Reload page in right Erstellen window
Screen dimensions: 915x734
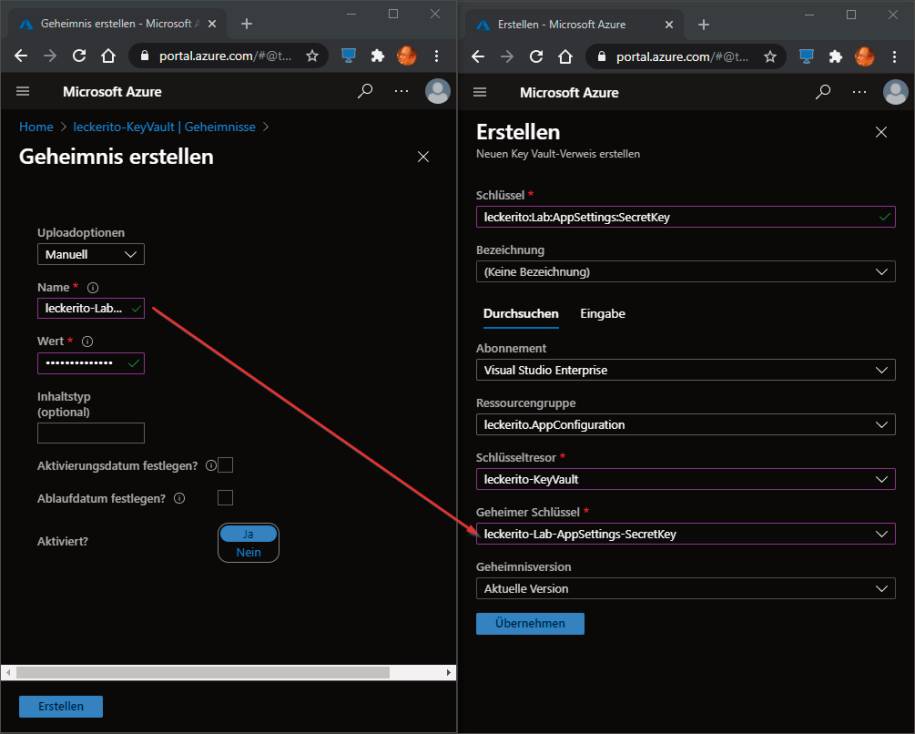point(536,57)
